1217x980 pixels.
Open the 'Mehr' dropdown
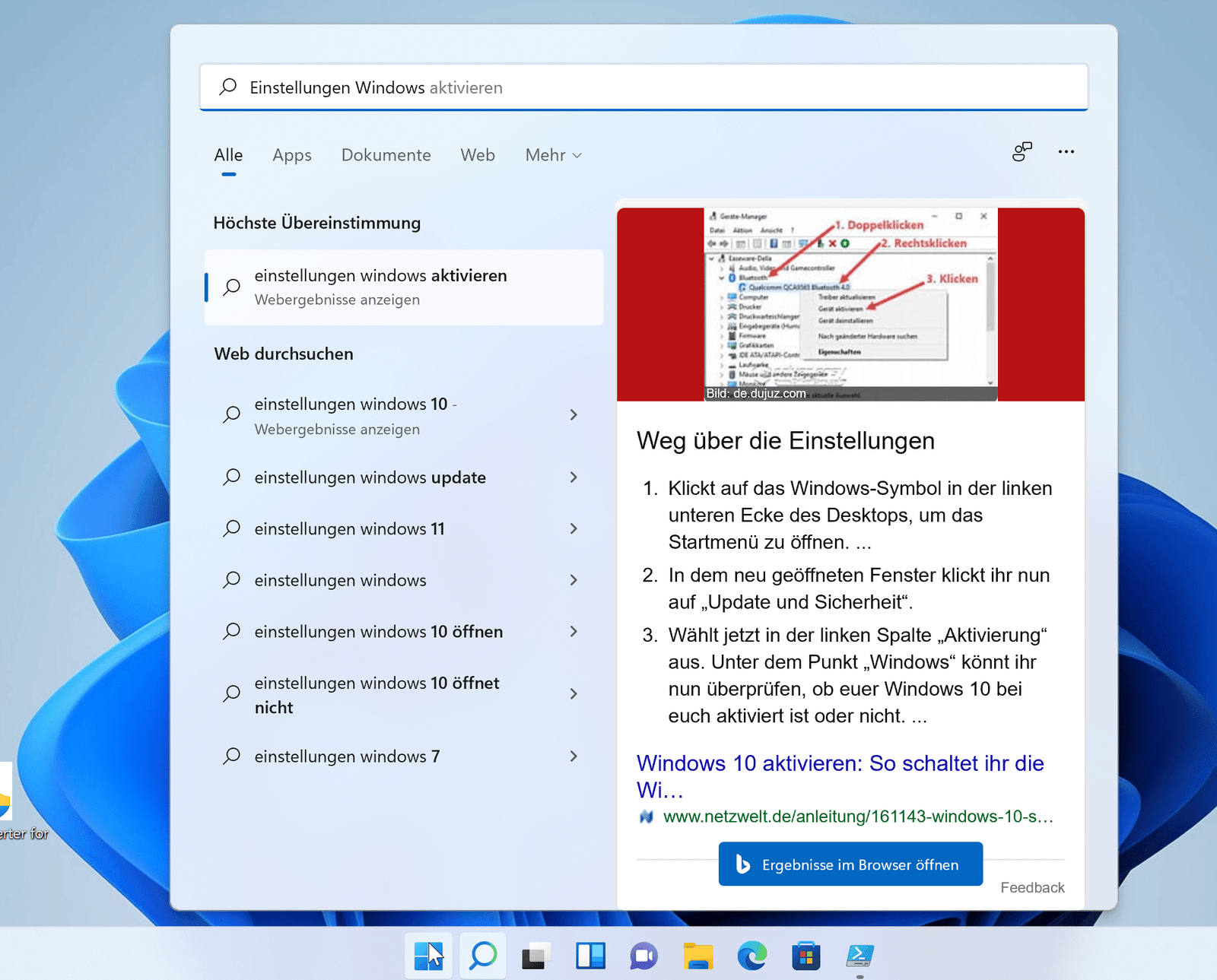point(552,155)
